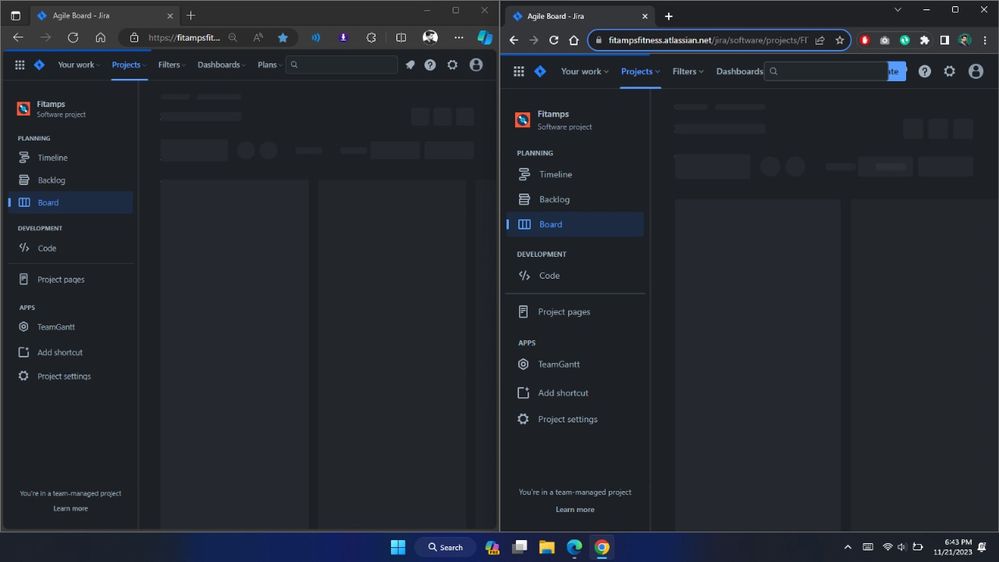Open the Chrome extensions puzzle icon
999x562 pixels.
coord(924,40)
